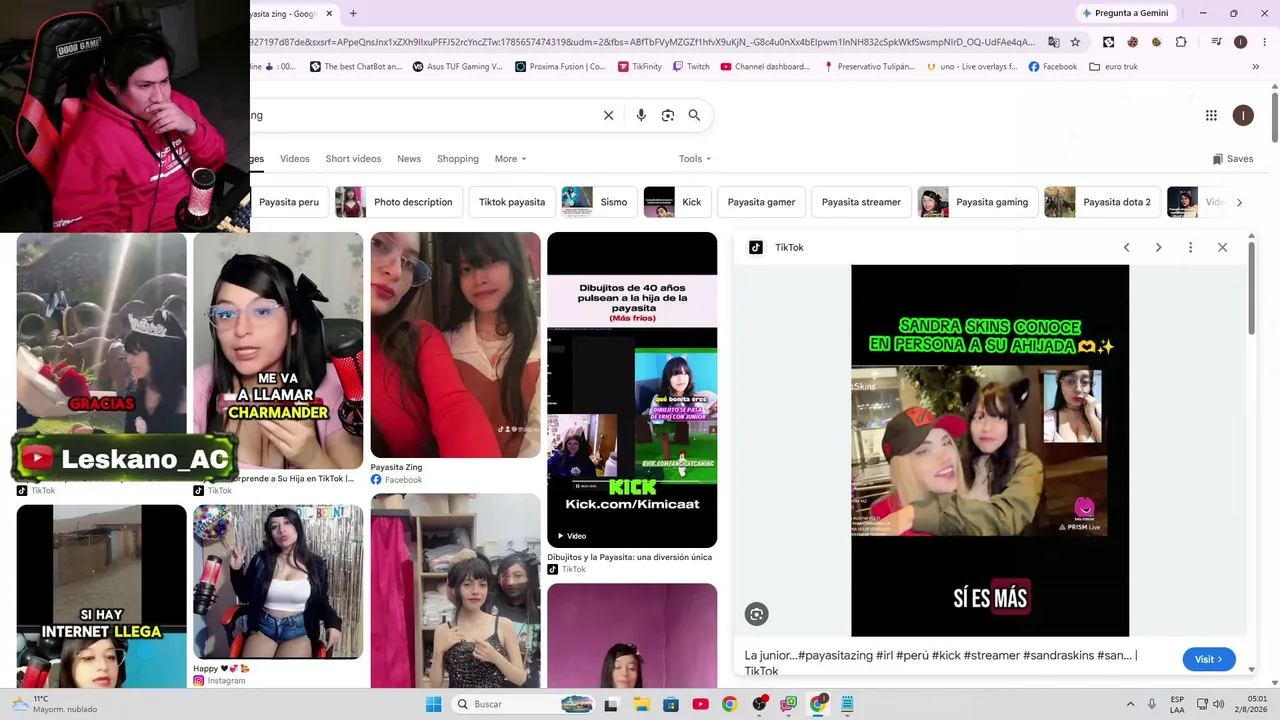Screen dimensions: 1280x720
Task: Search inside the preview image with Lens
Action: coord(757,615)
